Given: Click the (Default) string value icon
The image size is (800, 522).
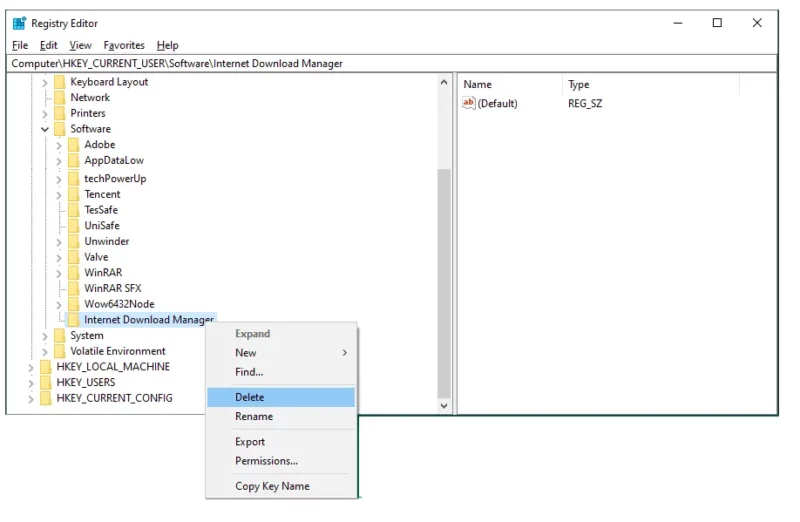Looking at the screenshot, I should 468,103.
